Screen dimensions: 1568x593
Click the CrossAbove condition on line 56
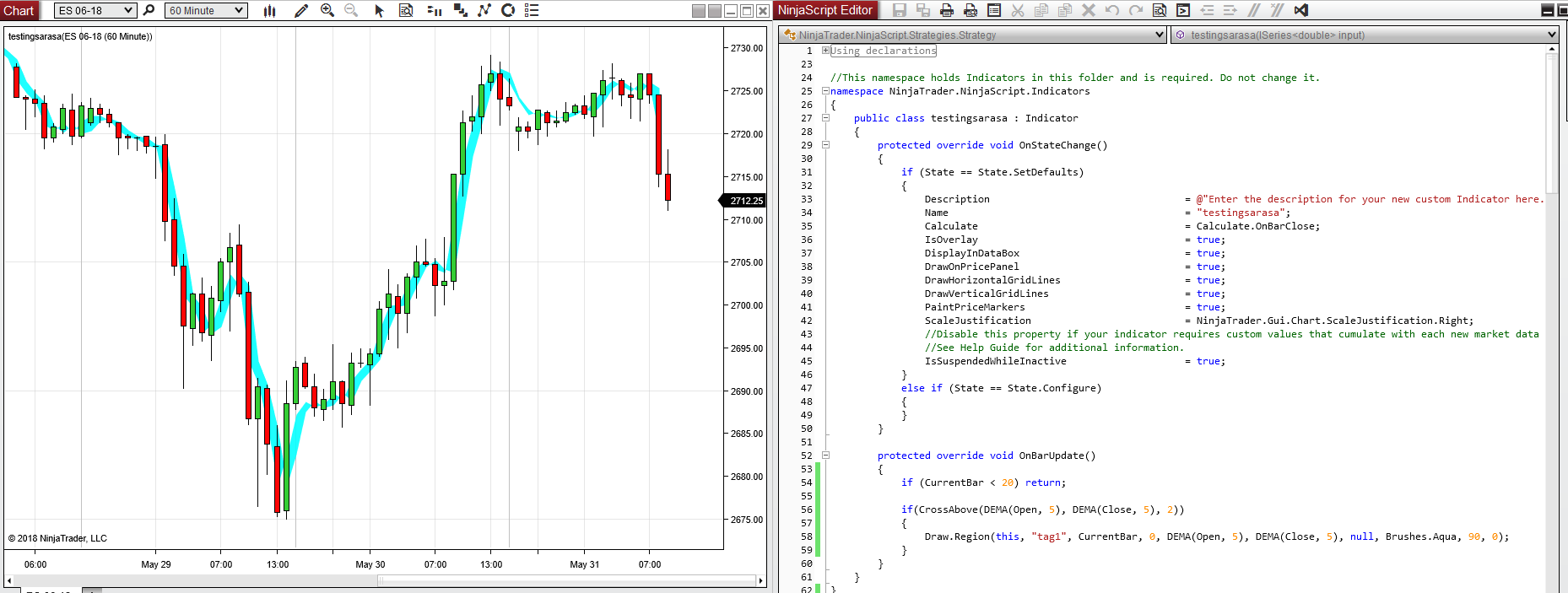coord(1042,509)
